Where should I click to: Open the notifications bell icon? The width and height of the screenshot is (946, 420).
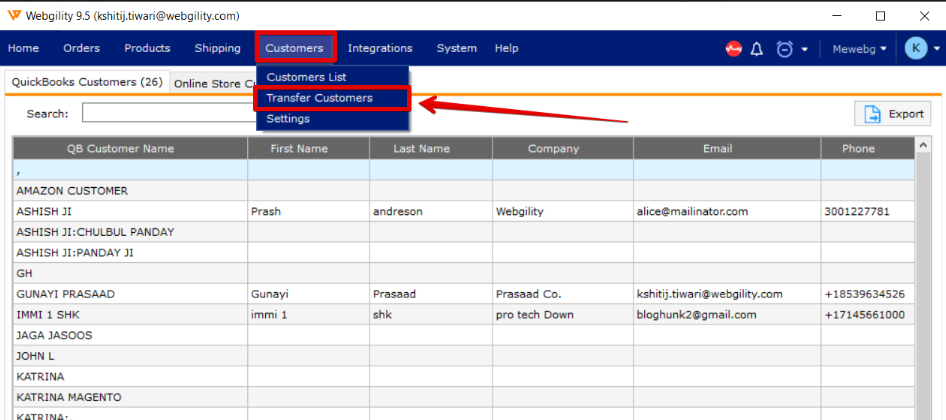(757, 49)
